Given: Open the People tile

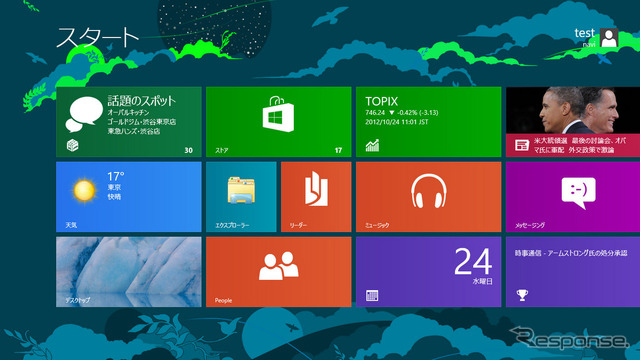Looking at the screenshot, I should (x=278, y=272).
